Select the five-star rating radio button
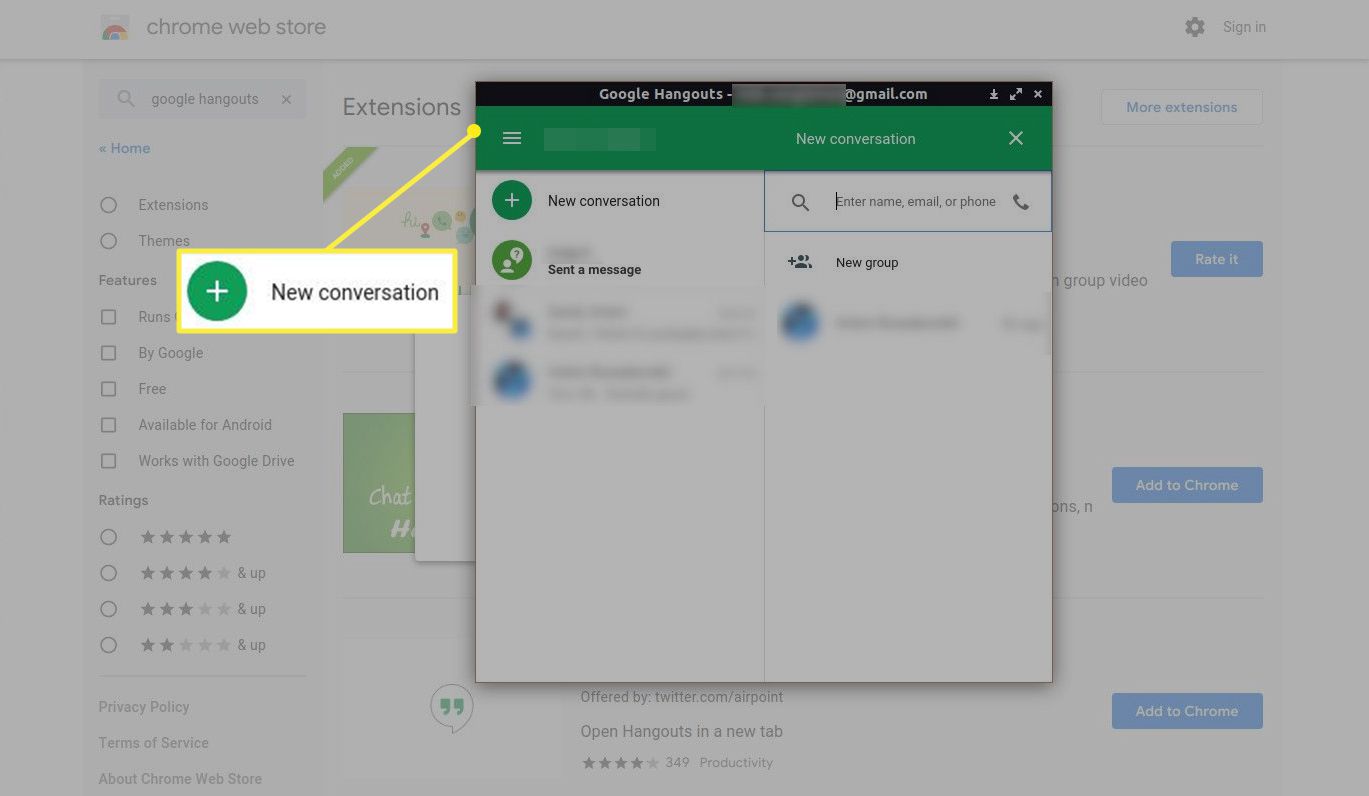This screenshot has width=1369, height=796. click(108, 537)
